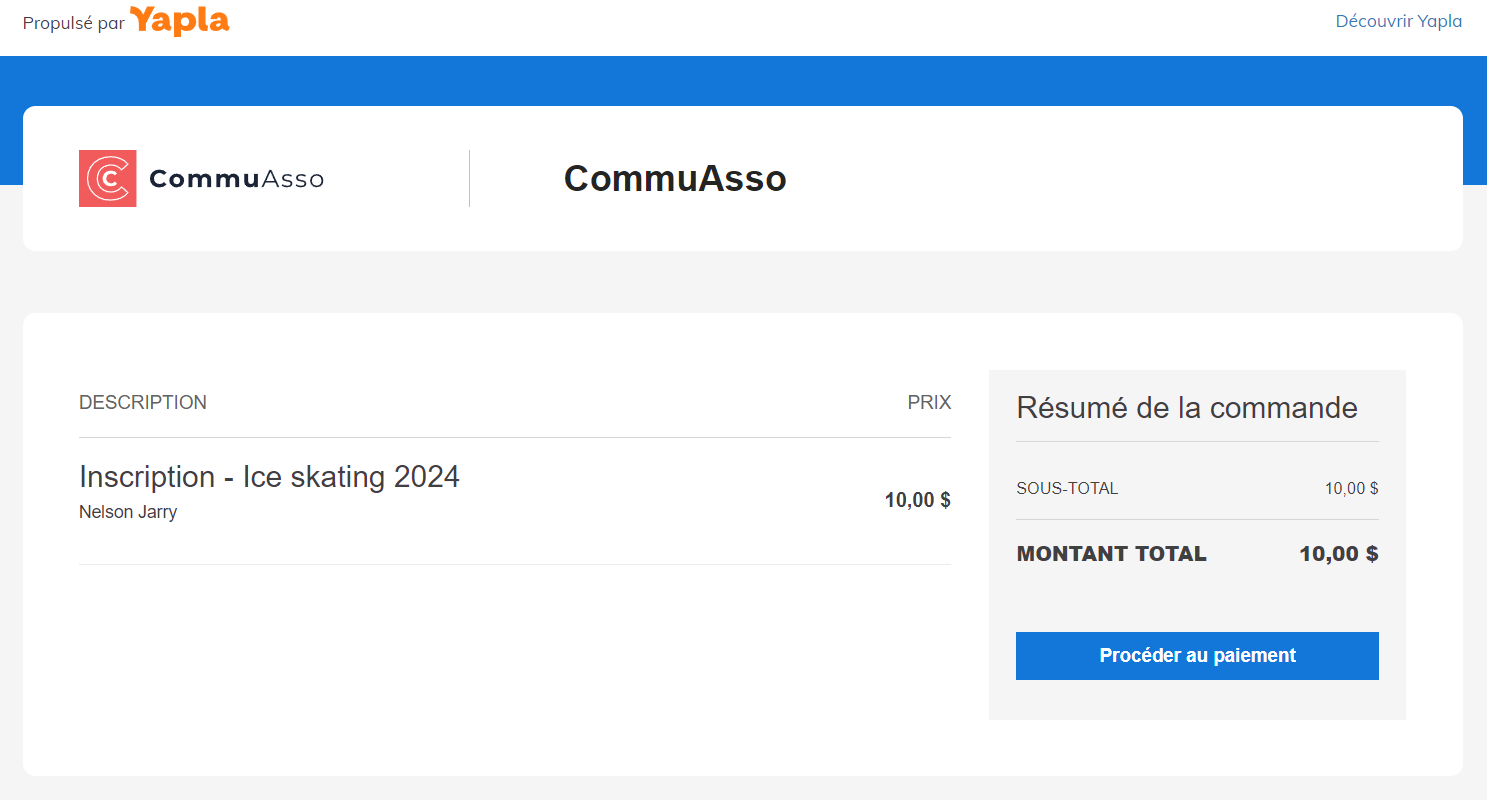Click the red CommuAsso square icon
This screenshot has width=1487, height=800.
click(x=107, y=179)
